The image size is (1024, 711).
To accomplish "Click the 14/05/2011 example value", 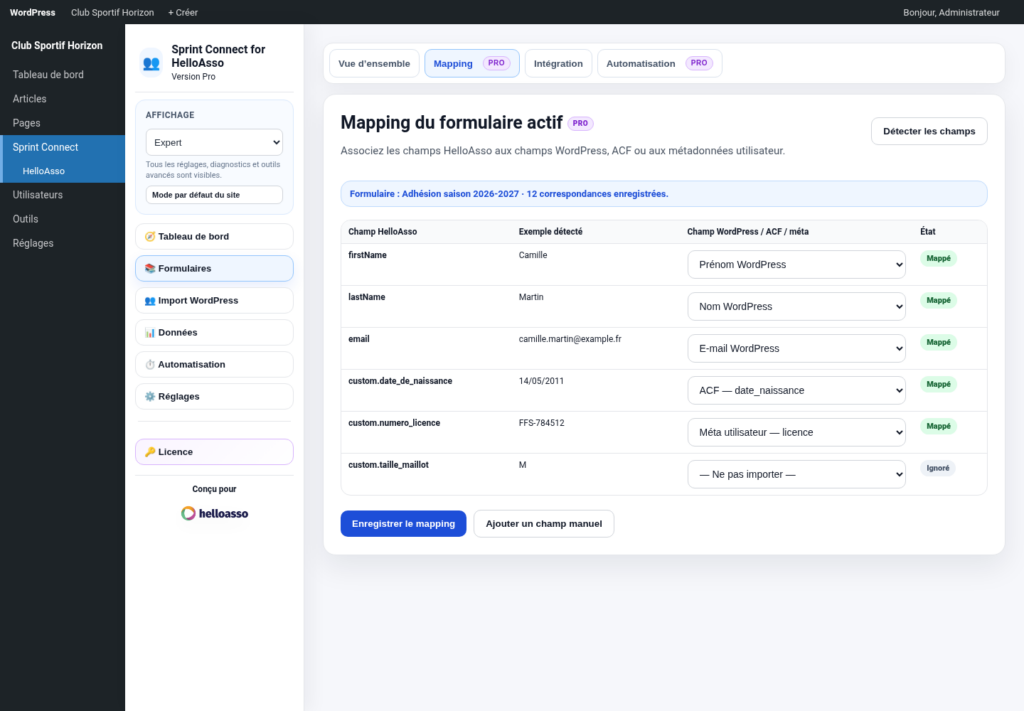I will coord(541,381).
